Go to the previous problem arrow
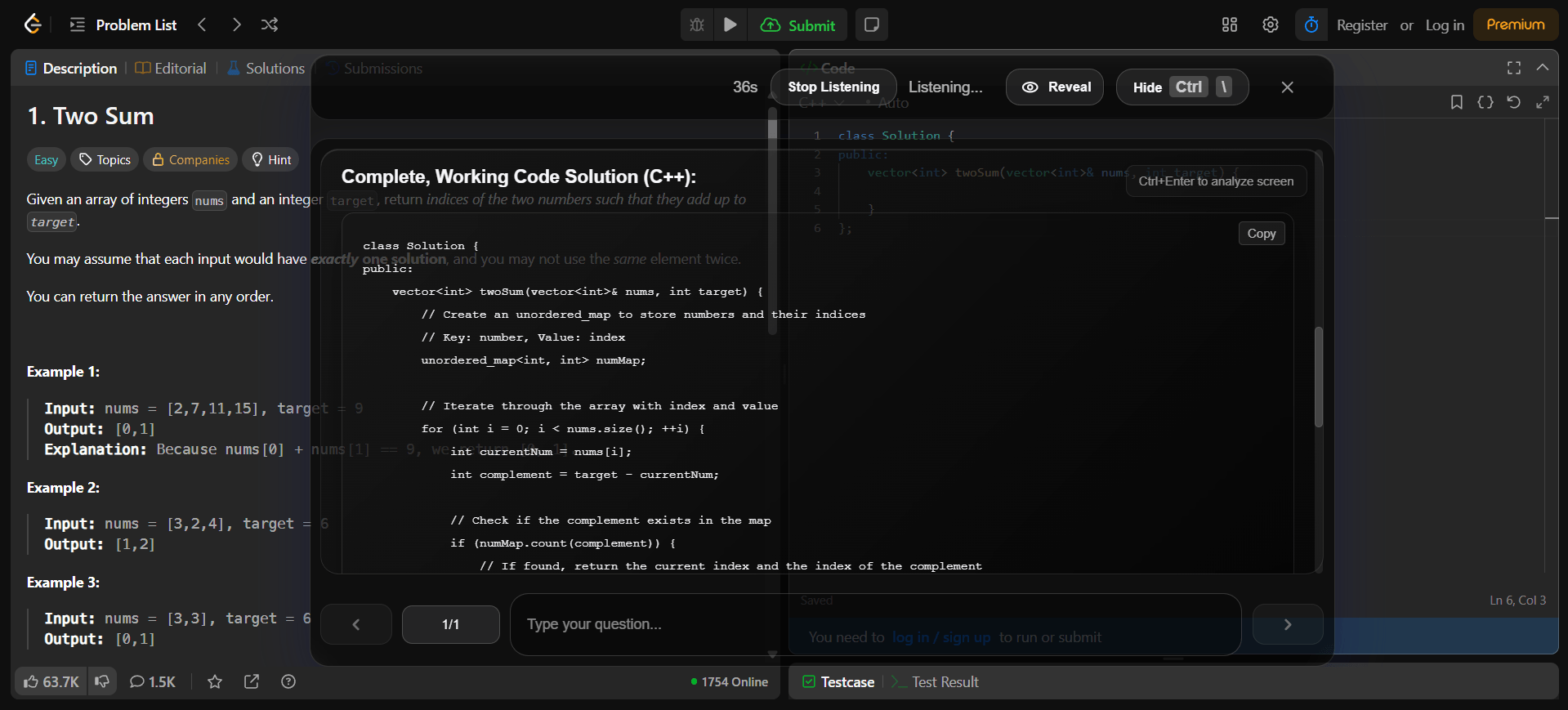The image size is (1568, 710). coord(202,25)
